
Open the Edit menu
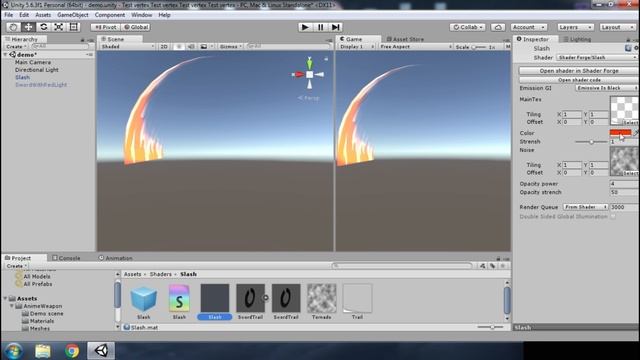tap(24, 15)
